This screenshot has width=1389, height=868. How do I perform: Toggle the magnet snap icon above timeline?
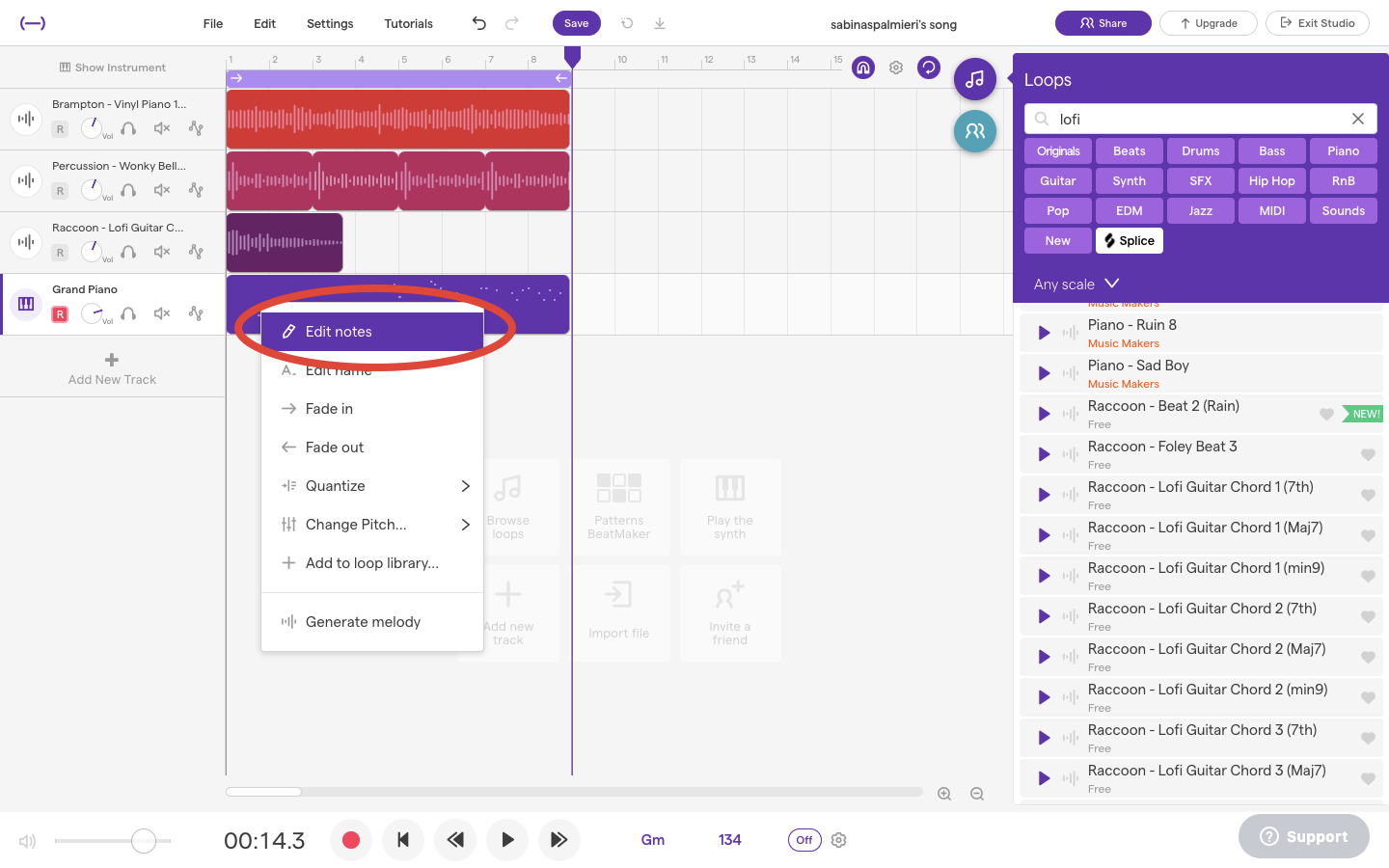863,68
